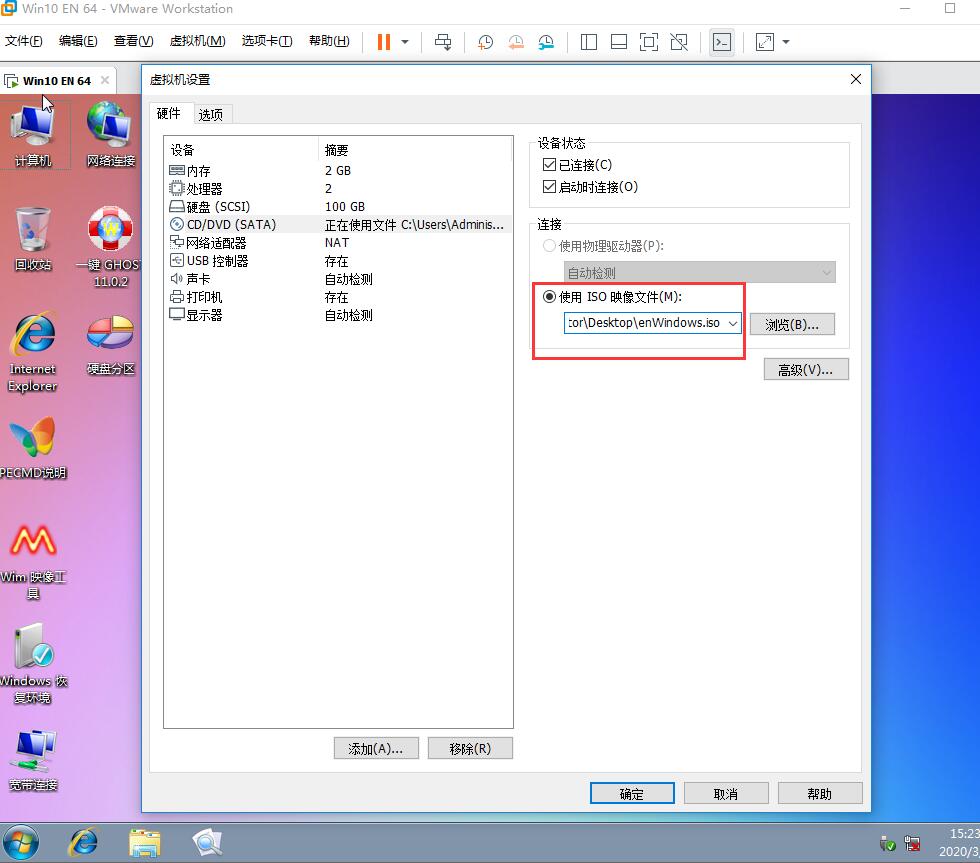980x863 pixels.
Task: Toggle the library sidebar view icon
Action: 589,42
